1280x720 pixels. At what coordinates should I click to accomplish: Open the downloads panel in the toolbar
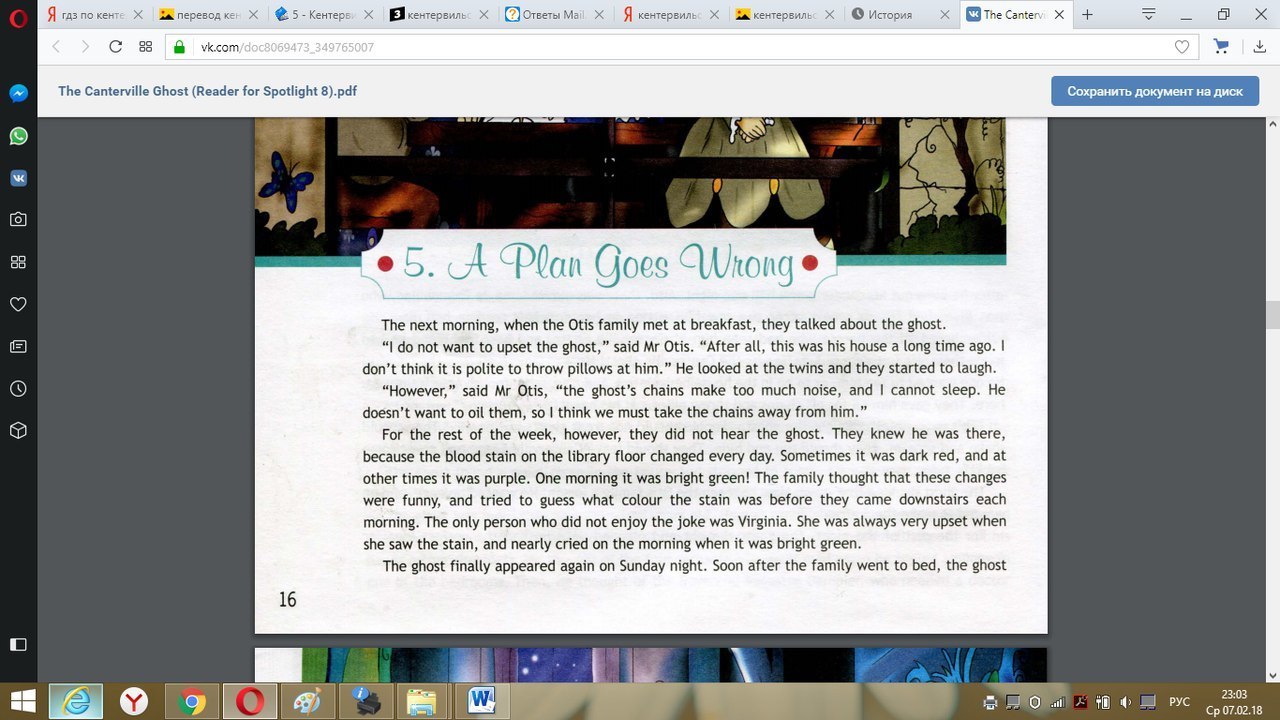click(1259, 47)
